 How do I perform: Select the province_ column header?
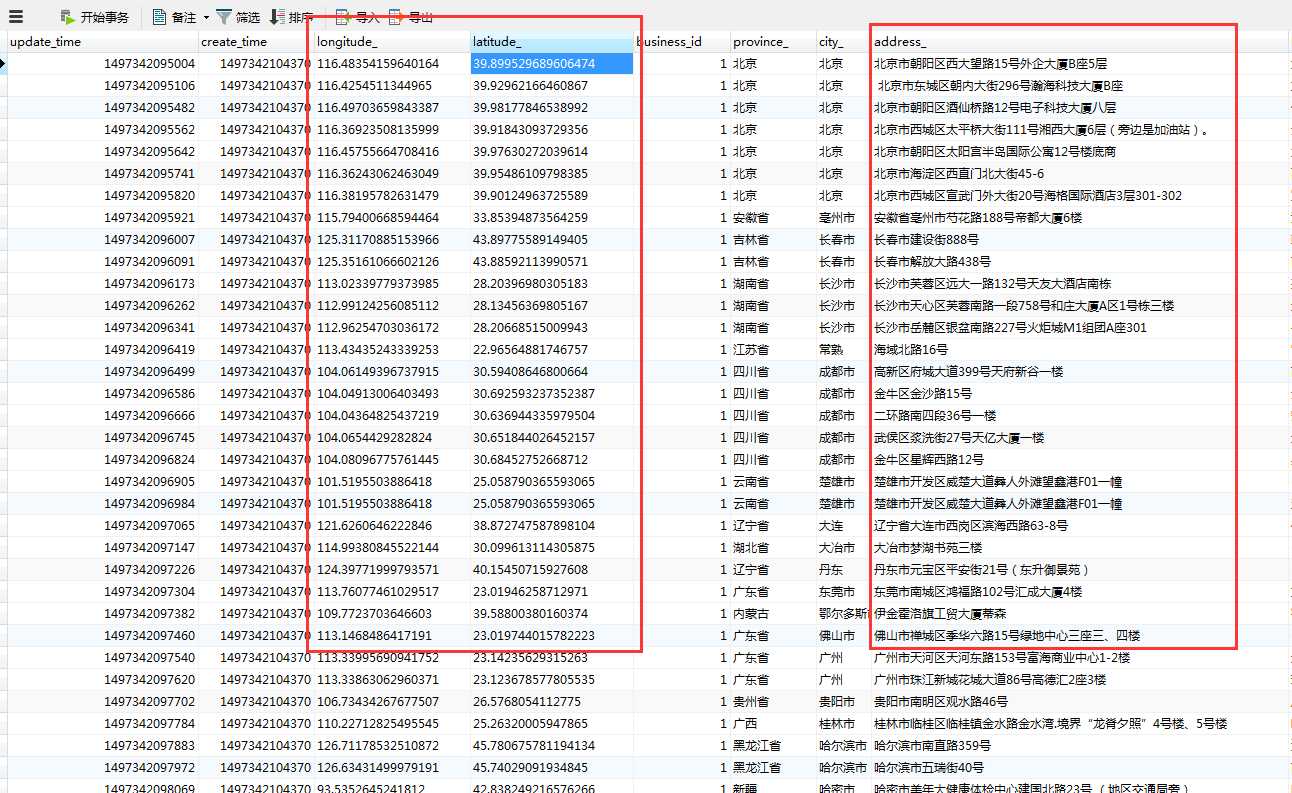(773, 42)
